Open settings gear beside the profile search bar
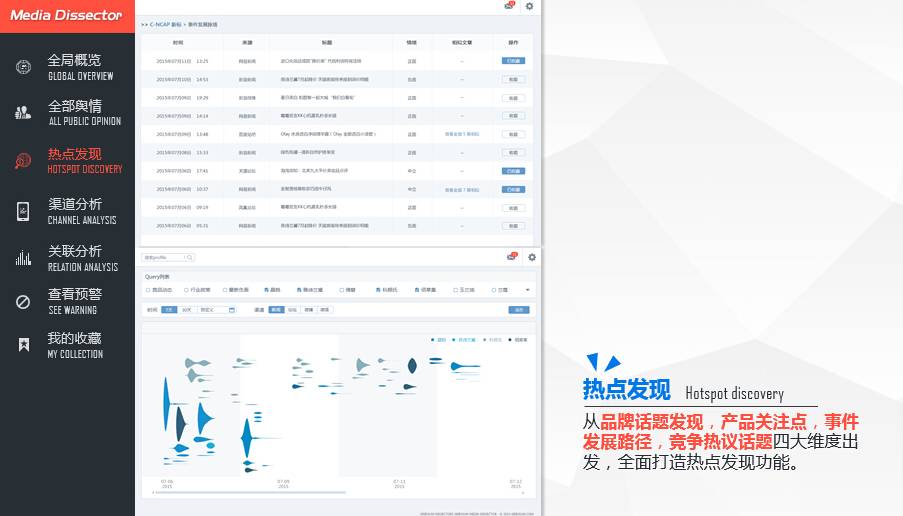 click(532, 257)
